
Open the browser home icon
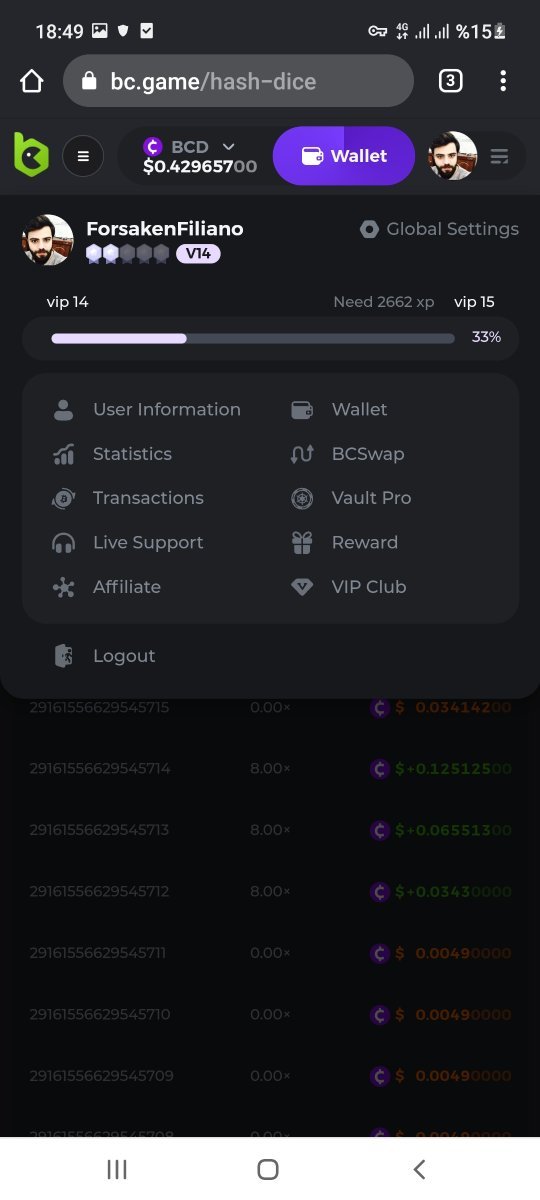pyautogui.click(x=32, y=81)
